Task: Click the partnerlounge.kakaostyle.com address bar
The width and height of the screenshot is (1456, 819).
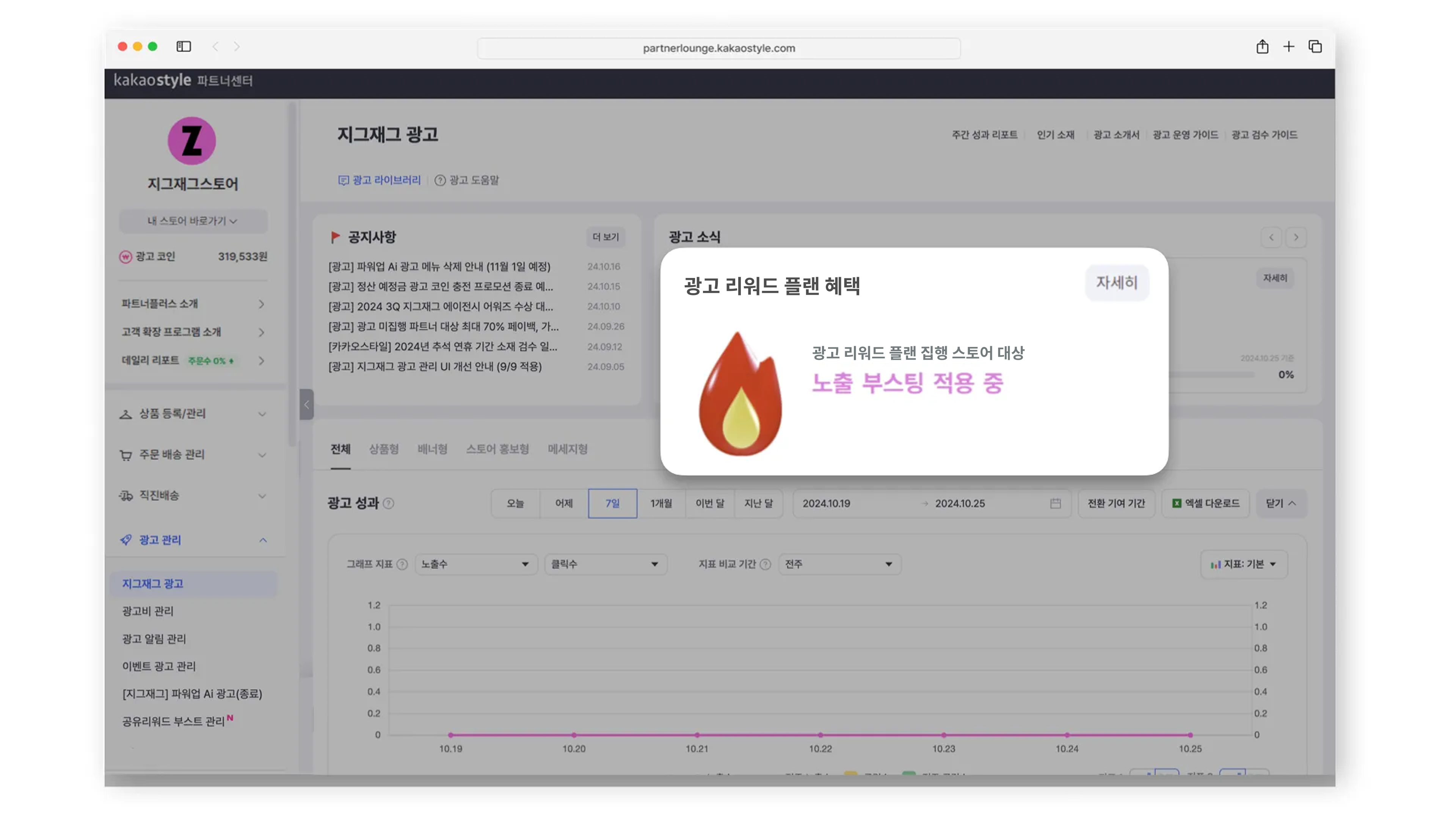Action: (719, 48)
